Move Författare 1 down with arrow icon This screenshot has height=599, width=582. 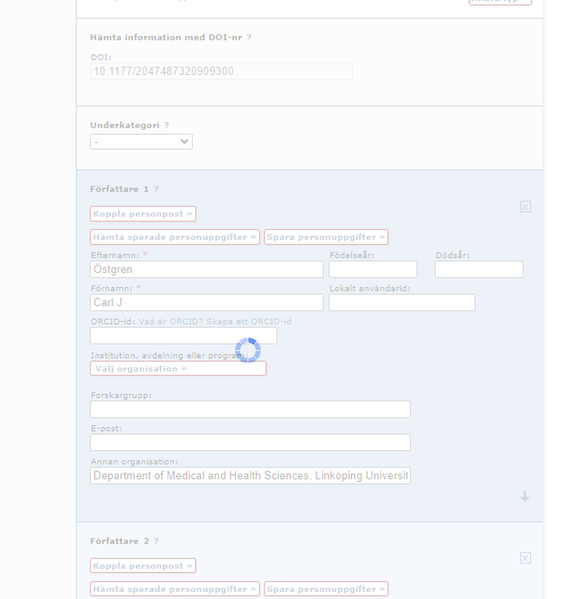click(525, 496)
